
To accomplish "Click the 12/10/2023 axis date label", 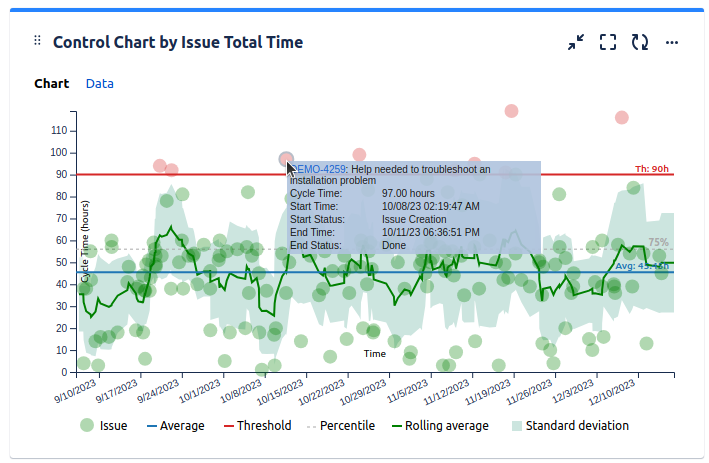I will coord(612,392).
